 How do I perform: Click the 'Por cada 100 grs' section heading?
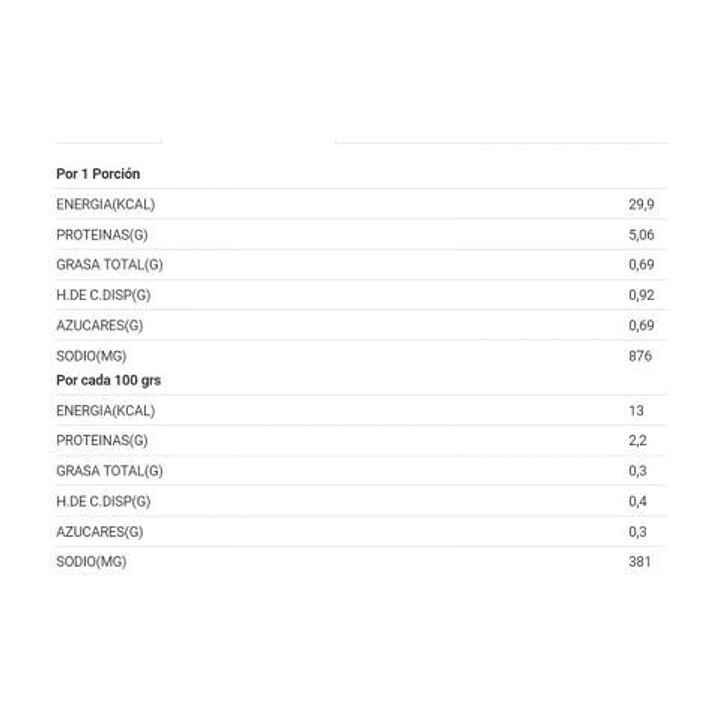tap(108, 380)
